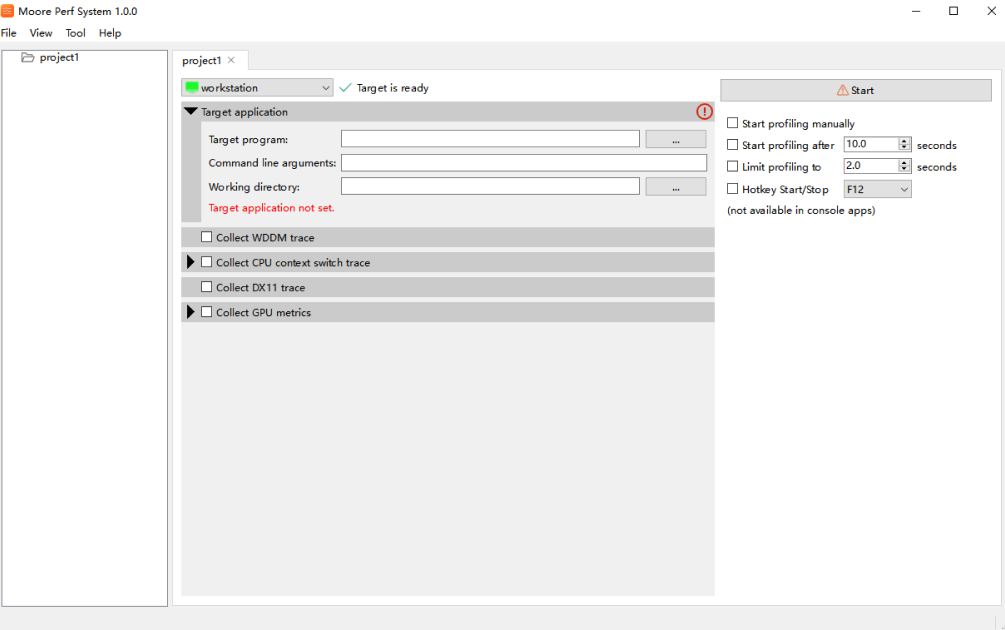Close the project1 tab
Image resolution: width=1005 pixels, height=630 pixels.
[232, 61]
